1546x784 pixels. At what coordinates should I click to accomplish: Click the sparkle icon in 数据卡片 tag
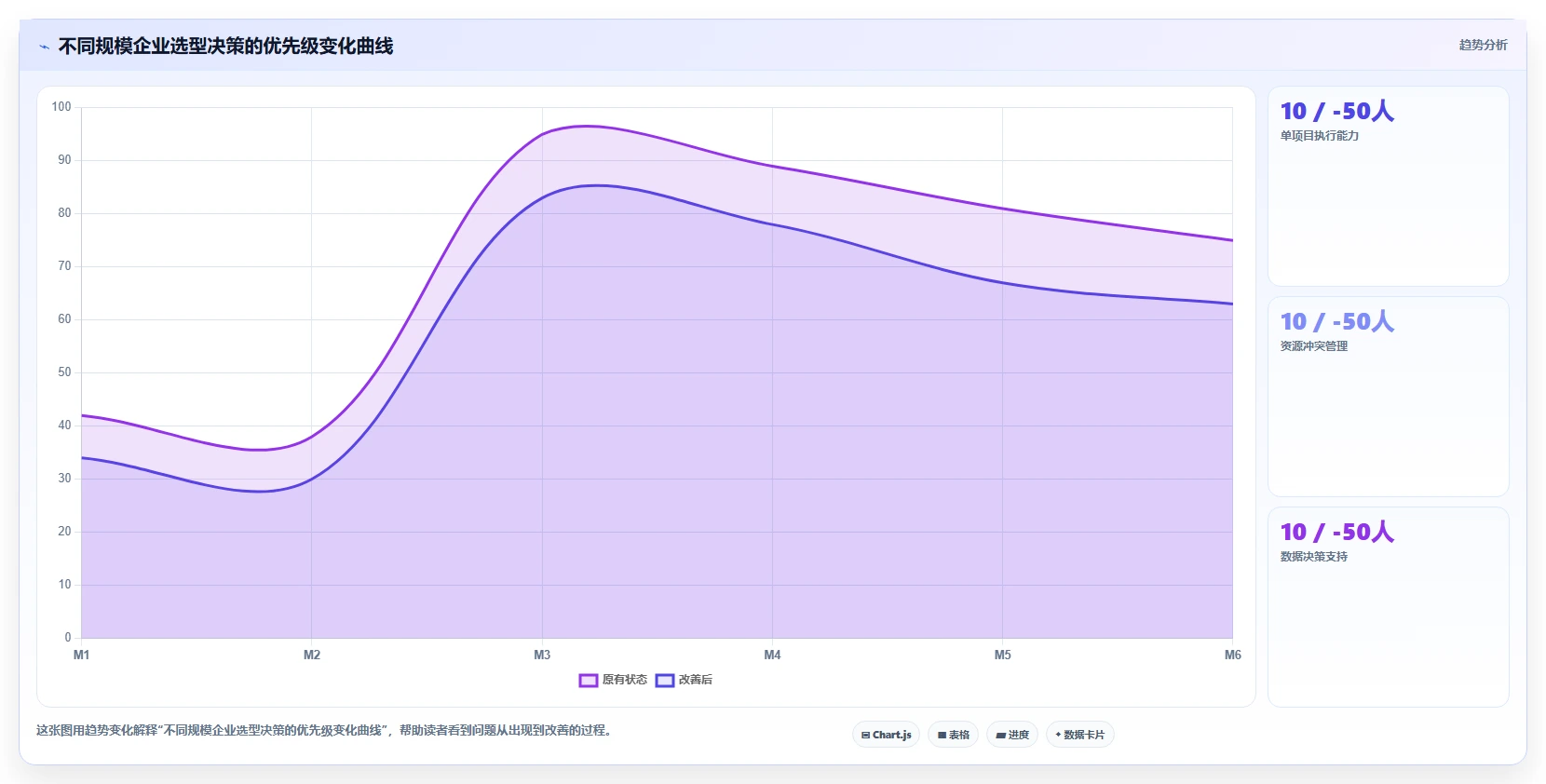pyautogui.click(x=1058, y=735)
